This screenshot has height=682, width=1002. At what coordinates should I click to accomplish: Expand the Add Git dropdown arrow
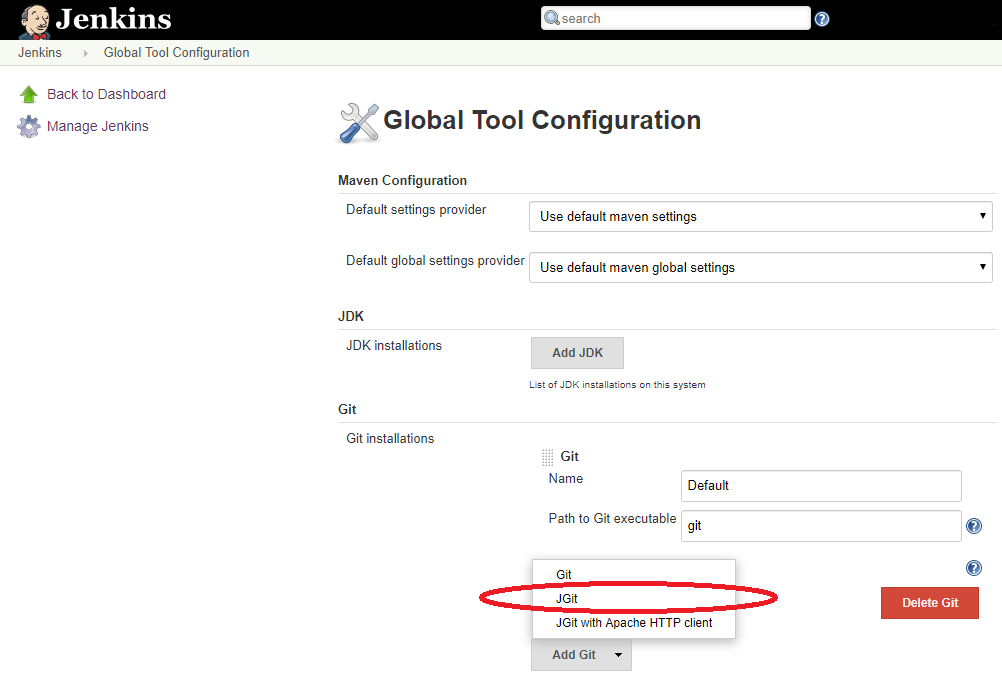618,655
